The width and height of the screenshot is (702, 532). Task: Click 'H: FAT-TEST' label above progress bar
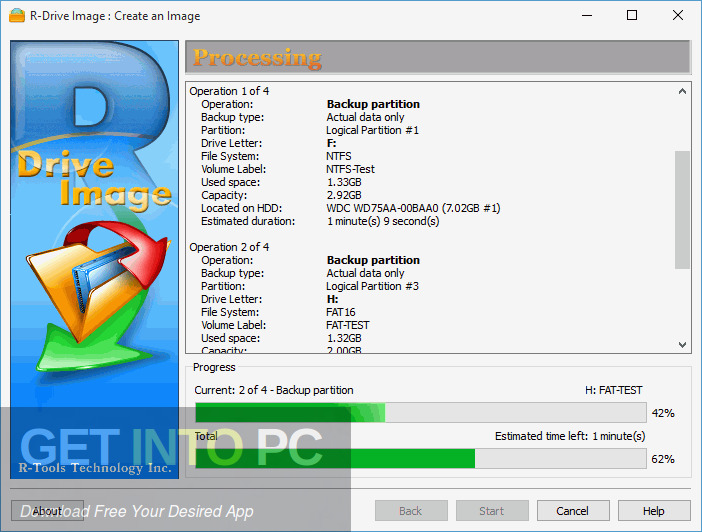pyautogui.click(x=614, y=390)
